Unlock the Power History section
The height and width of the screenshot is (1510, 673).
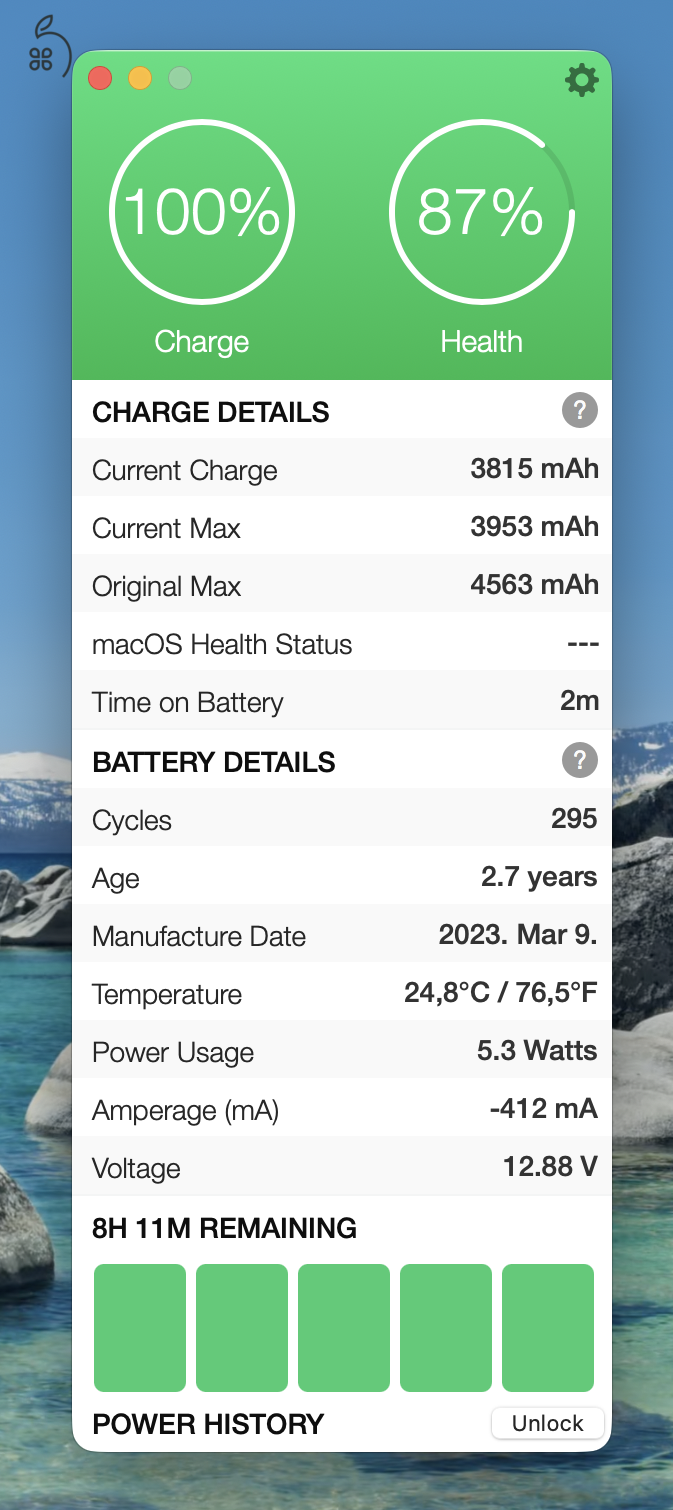(547, 1423)
